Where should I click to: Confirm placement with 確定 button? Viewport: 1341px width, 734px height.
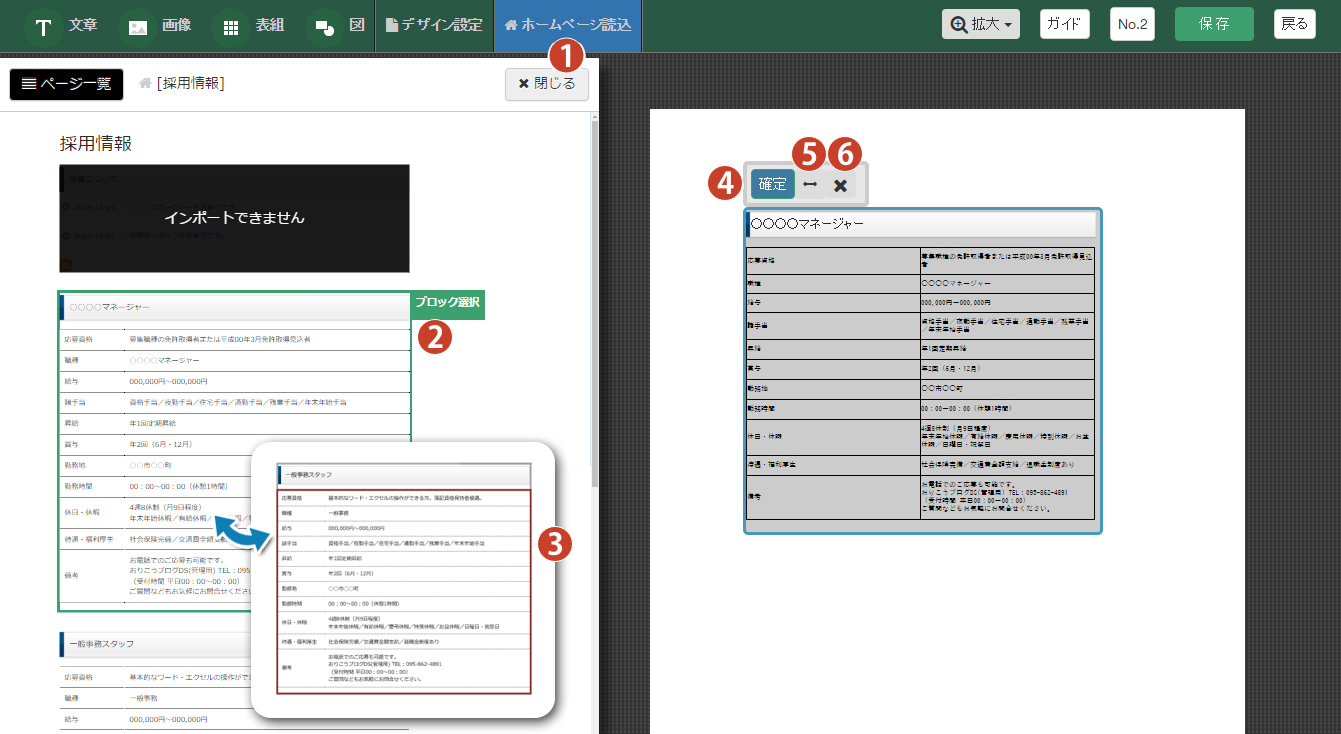coord(772,184)
